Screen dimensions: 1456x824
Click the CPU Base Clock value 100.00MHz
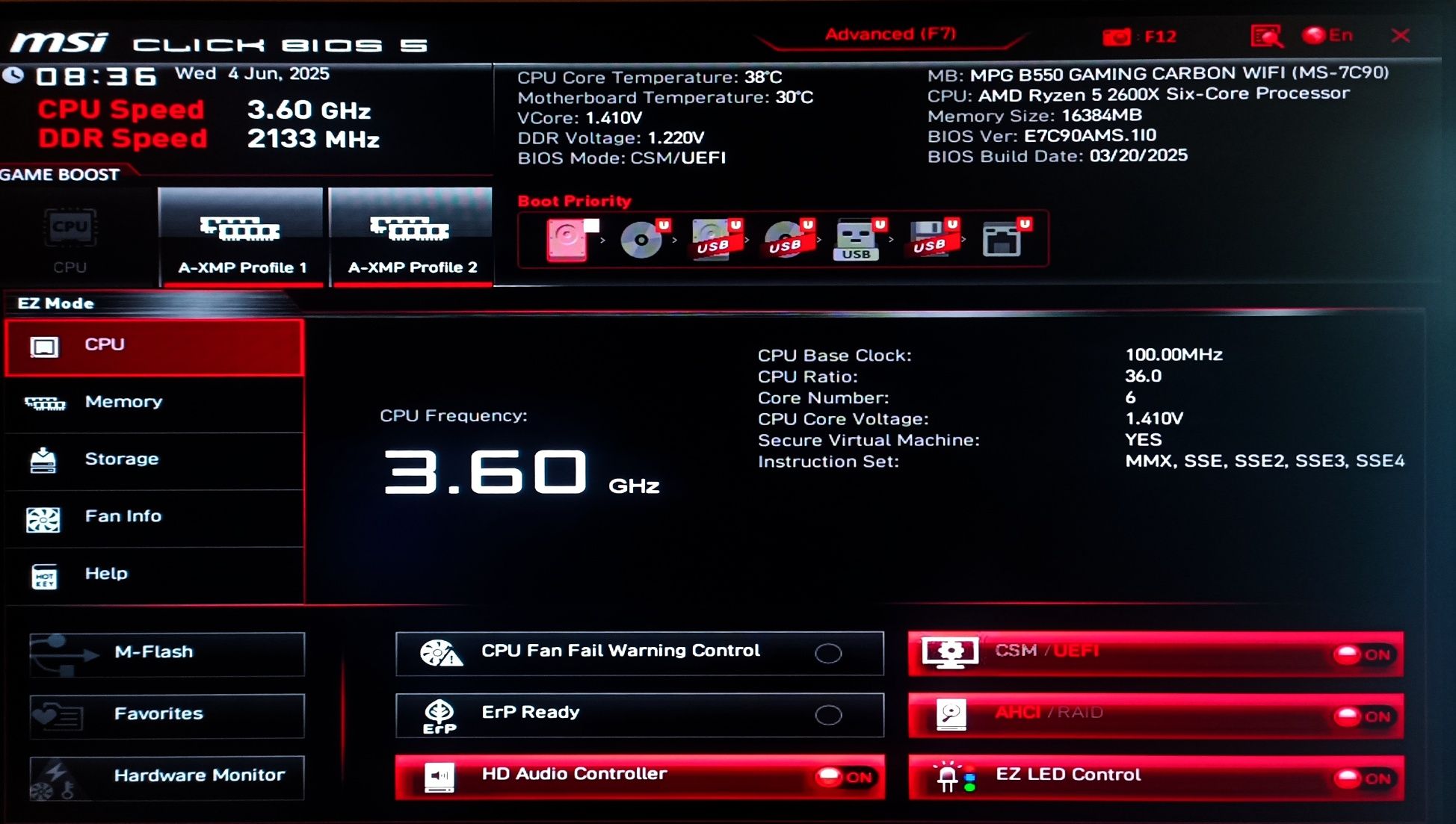(x=1174, y=354)
